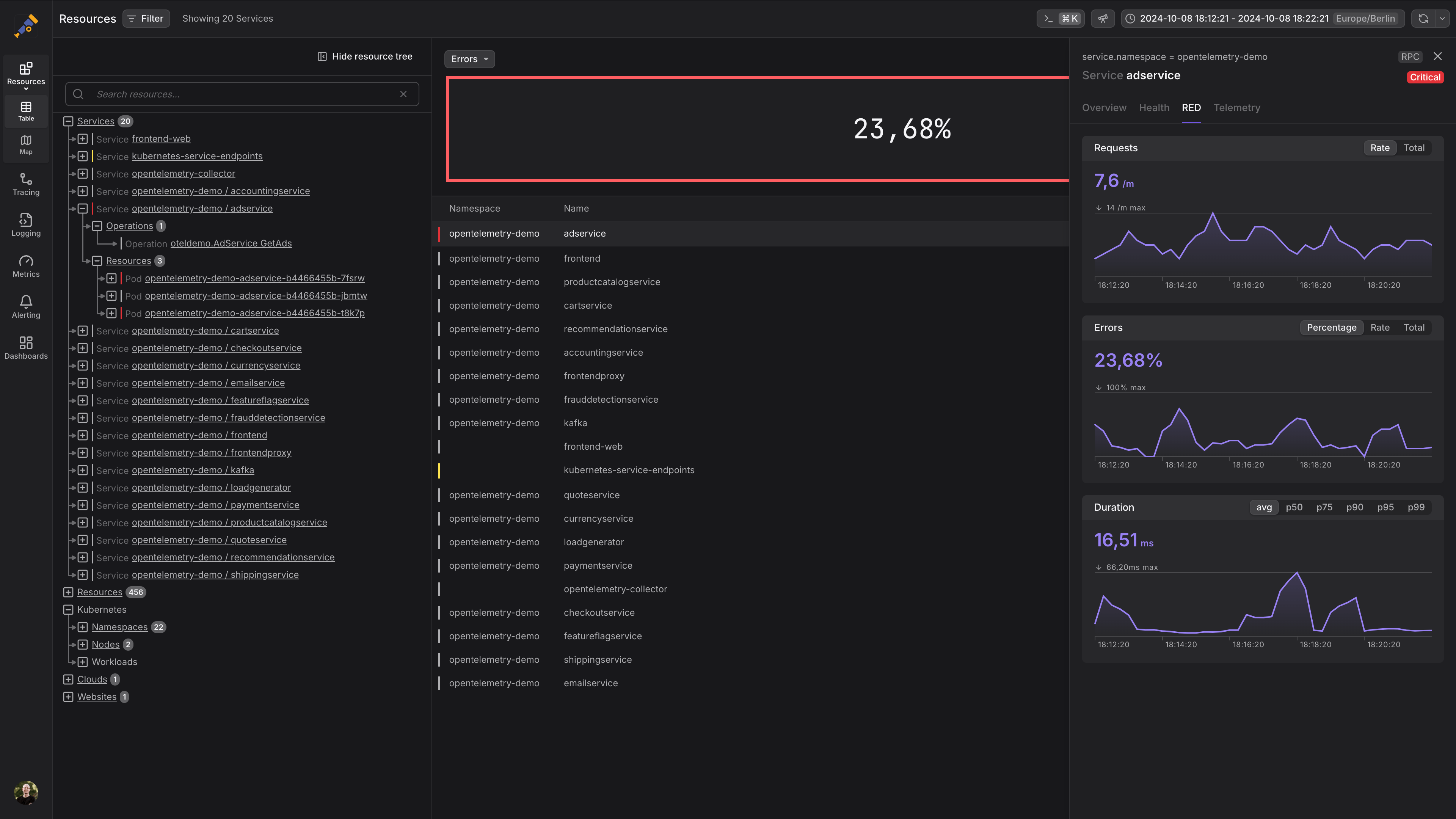Open the Errors metric dropdown
Screen dimensions: 1456x819
(x=470, y=59)
